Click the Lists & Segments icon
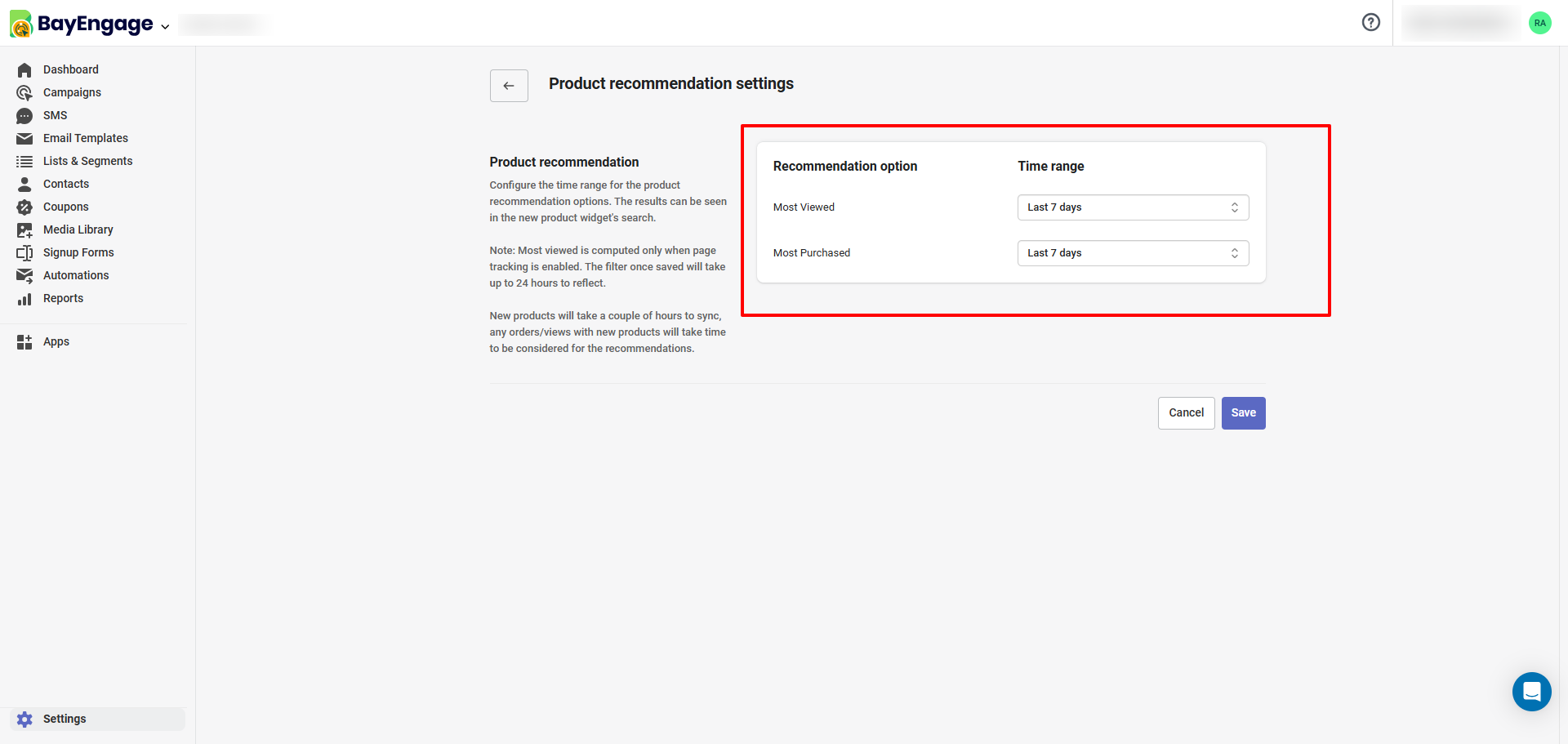The width and height of the screenshot is (1568, 744). [24, 162]
